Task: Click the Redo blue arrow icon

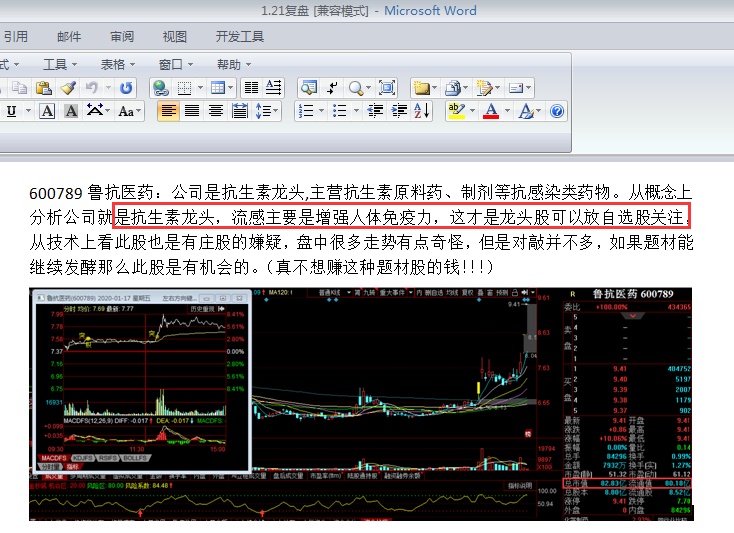Action: pos(125,88)
